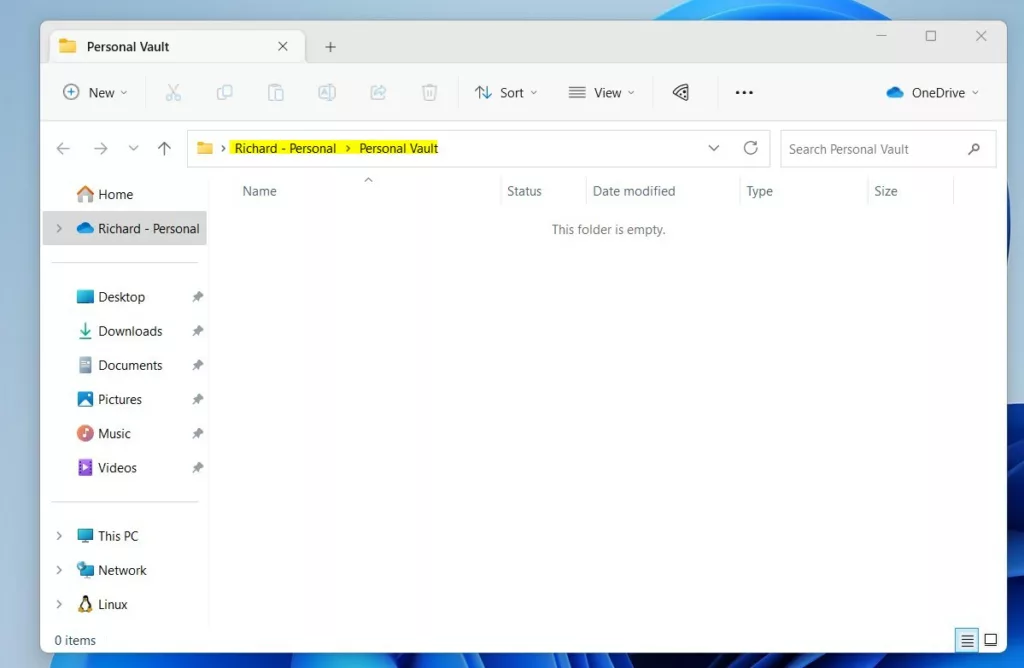Open Documents quick access folder

[130, 365]
